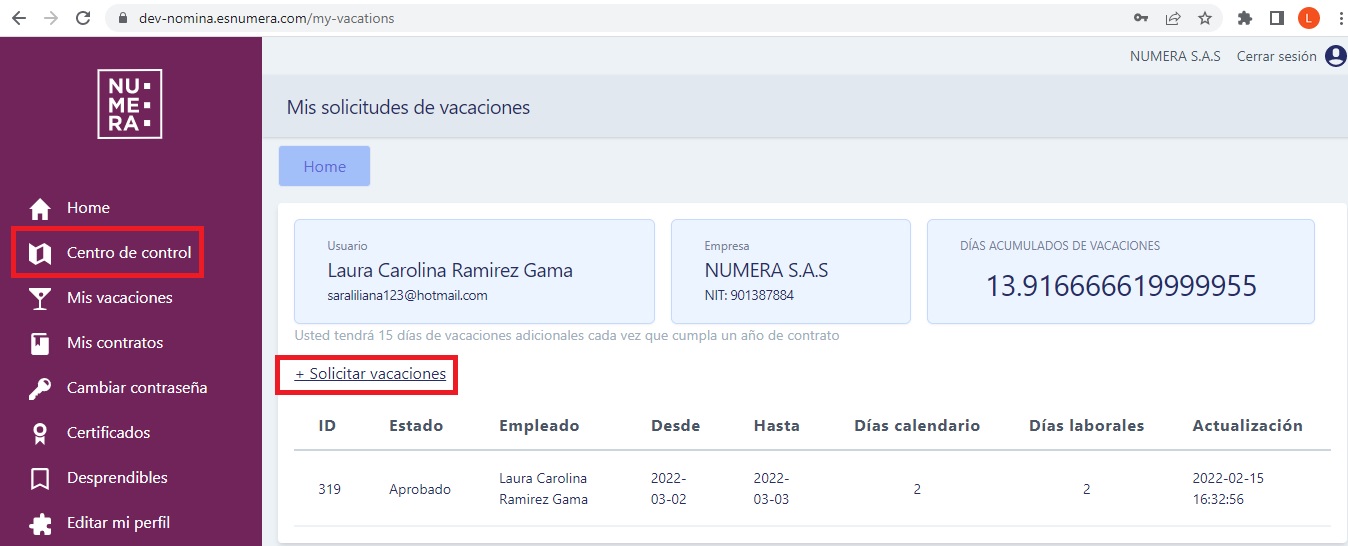Viewport: 1348px width, 546px height.
Task: Open saved passwords key icon
Action: point(1140,18)
